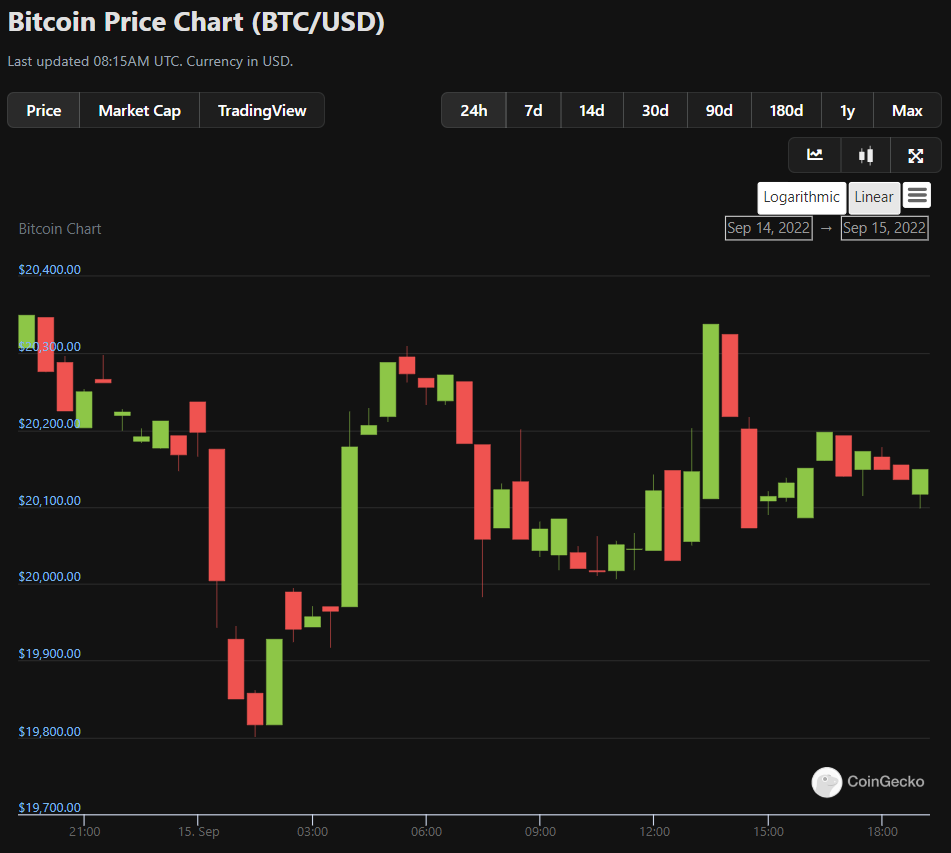Set time range to Max
Viewport: 951px width, 853px height.
(907, 110)
